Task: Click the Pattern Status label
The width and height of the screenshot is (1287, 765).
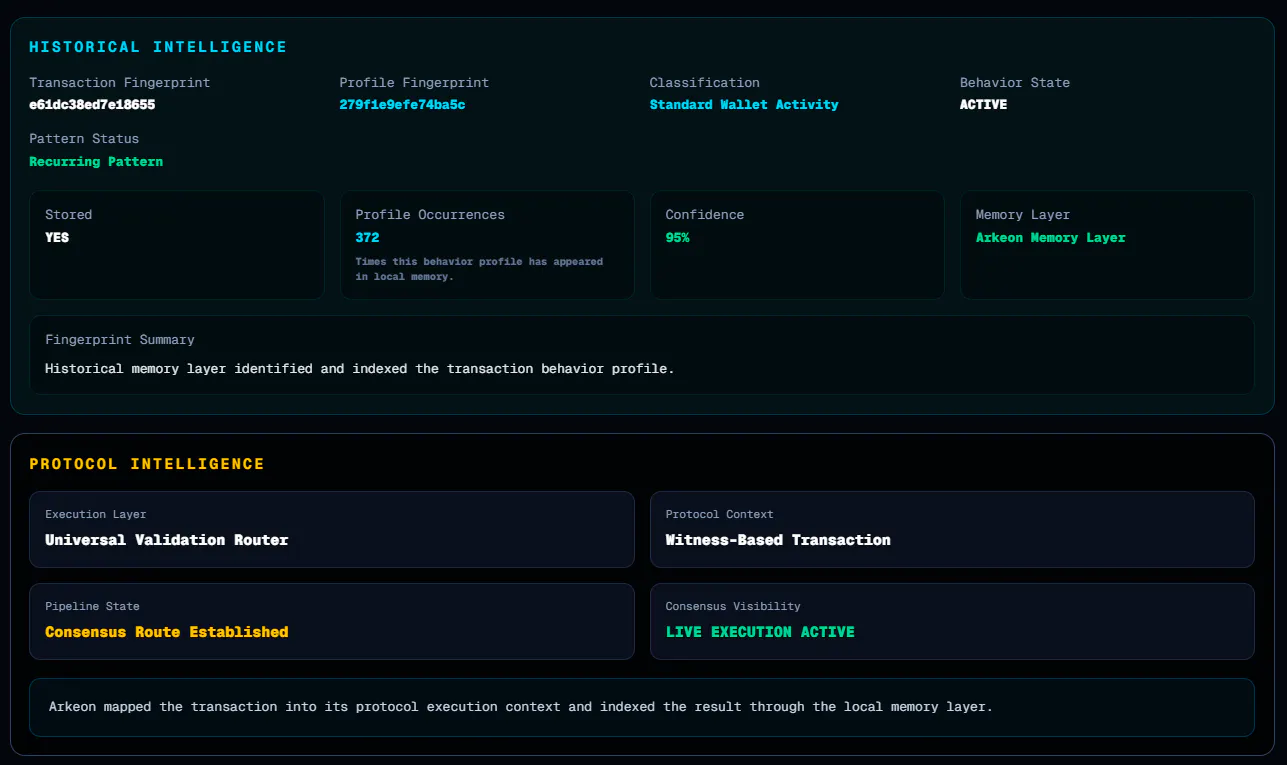Action: click(x=84, y=139)
